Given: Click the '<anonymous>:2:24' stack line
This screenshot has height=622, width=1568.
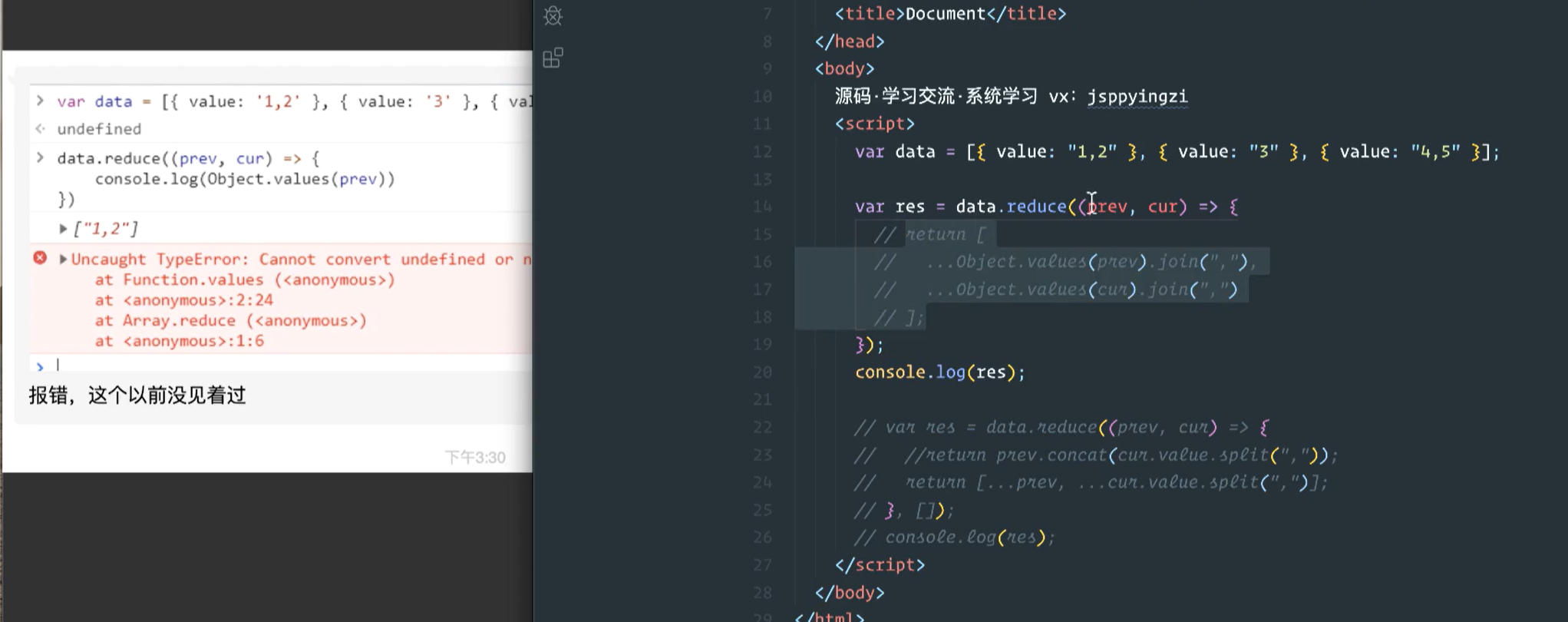Looking at the screenshot, I should click(184, 300).
